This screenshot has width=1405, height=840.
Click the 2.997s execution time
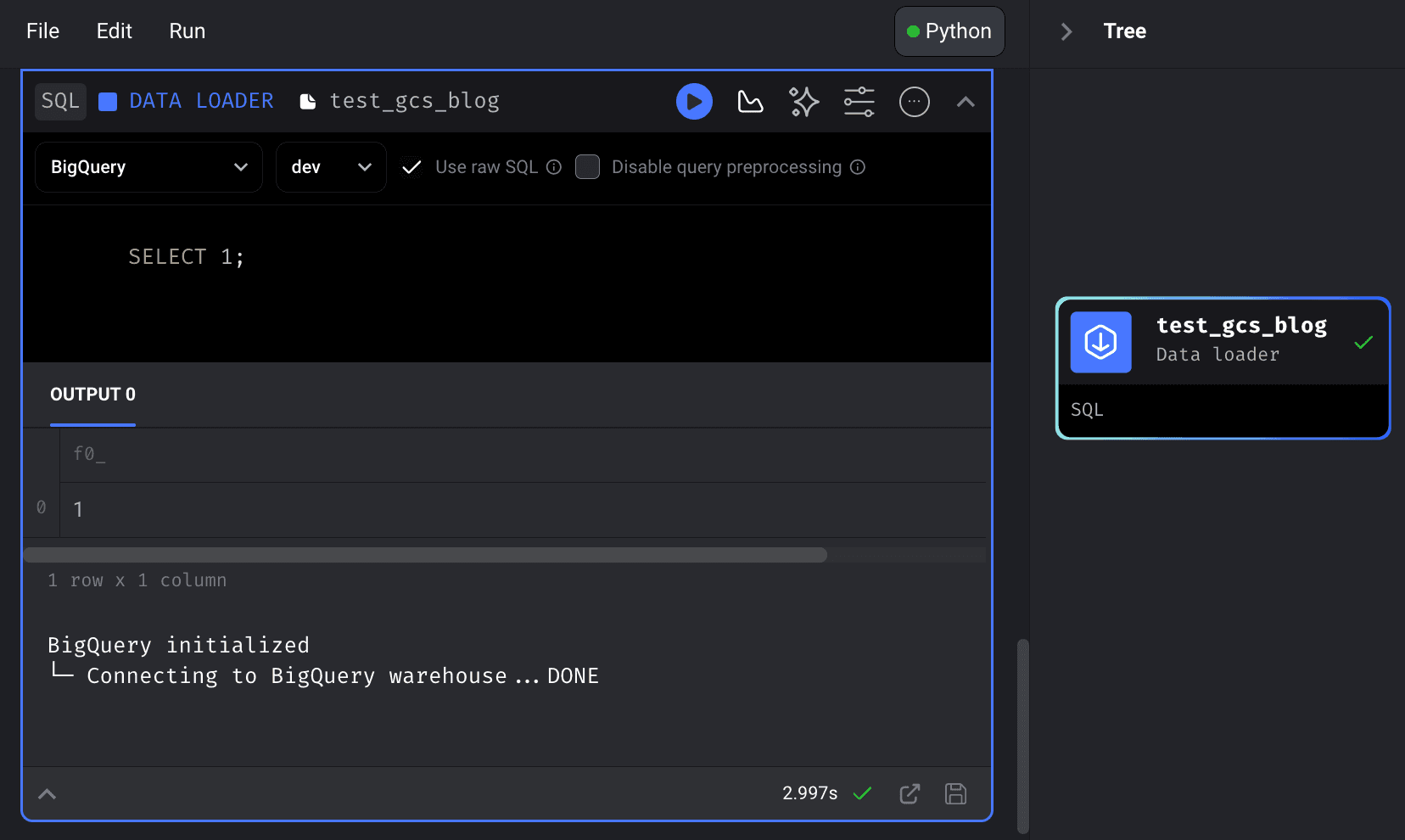click(809, 793)
